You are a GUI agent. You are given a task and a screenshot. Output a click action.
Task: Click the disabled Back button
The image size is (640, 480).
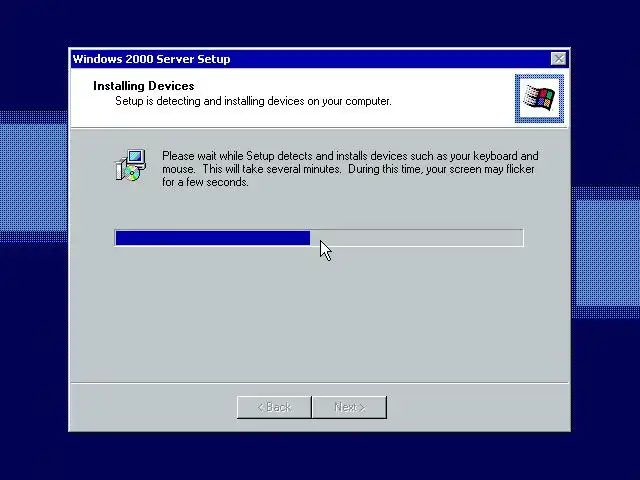coord(274,407)
